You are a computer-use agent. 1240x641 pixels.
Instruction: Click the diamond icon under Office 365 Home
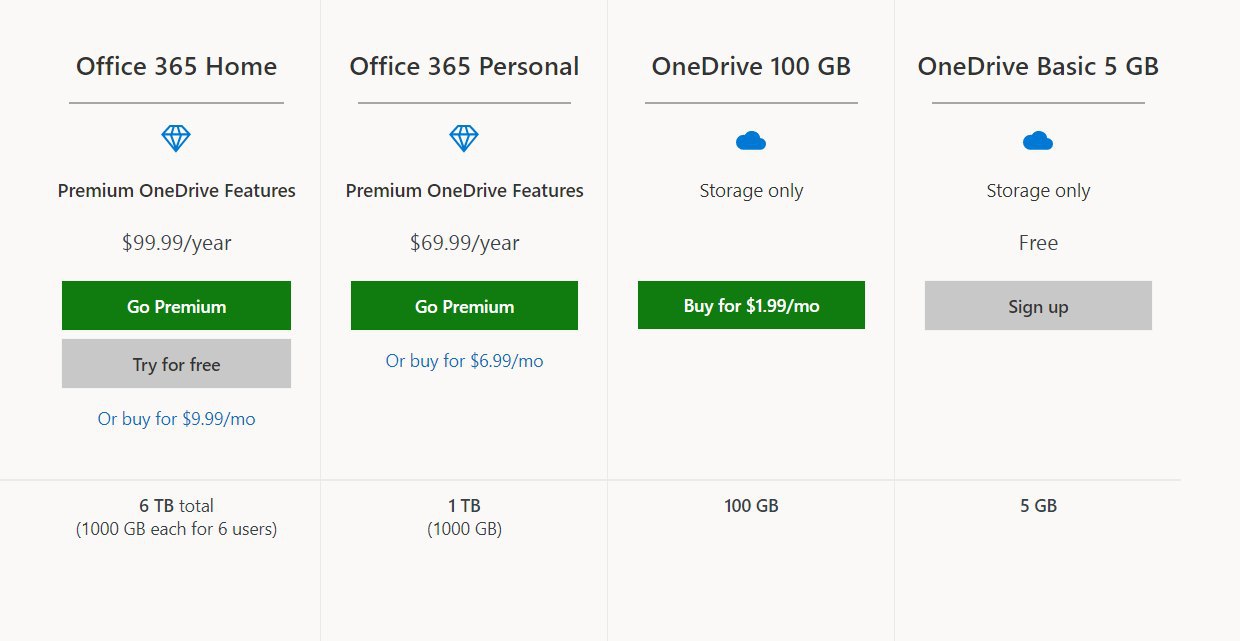click(176, 138)
